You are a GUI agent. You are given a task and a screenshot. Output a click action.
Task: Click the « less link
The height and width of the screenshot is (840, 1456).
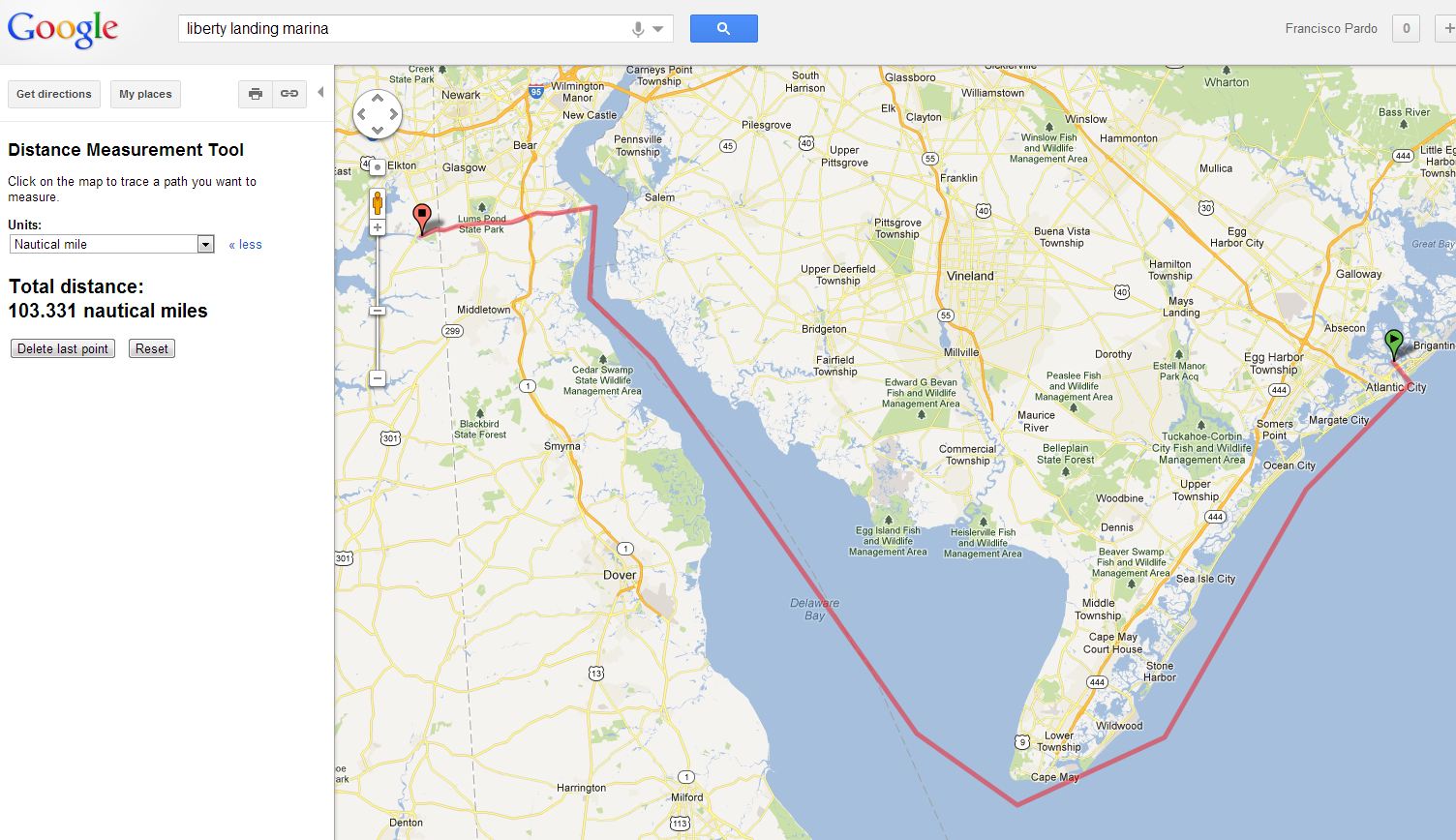pos(245,245)
